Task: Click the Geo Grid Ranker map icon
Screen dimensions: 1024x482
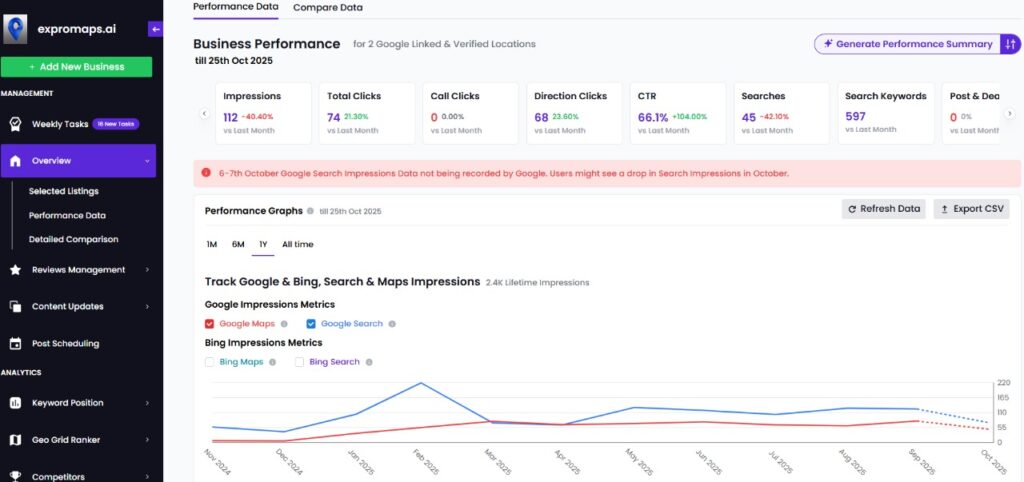Action: point(15,439)
